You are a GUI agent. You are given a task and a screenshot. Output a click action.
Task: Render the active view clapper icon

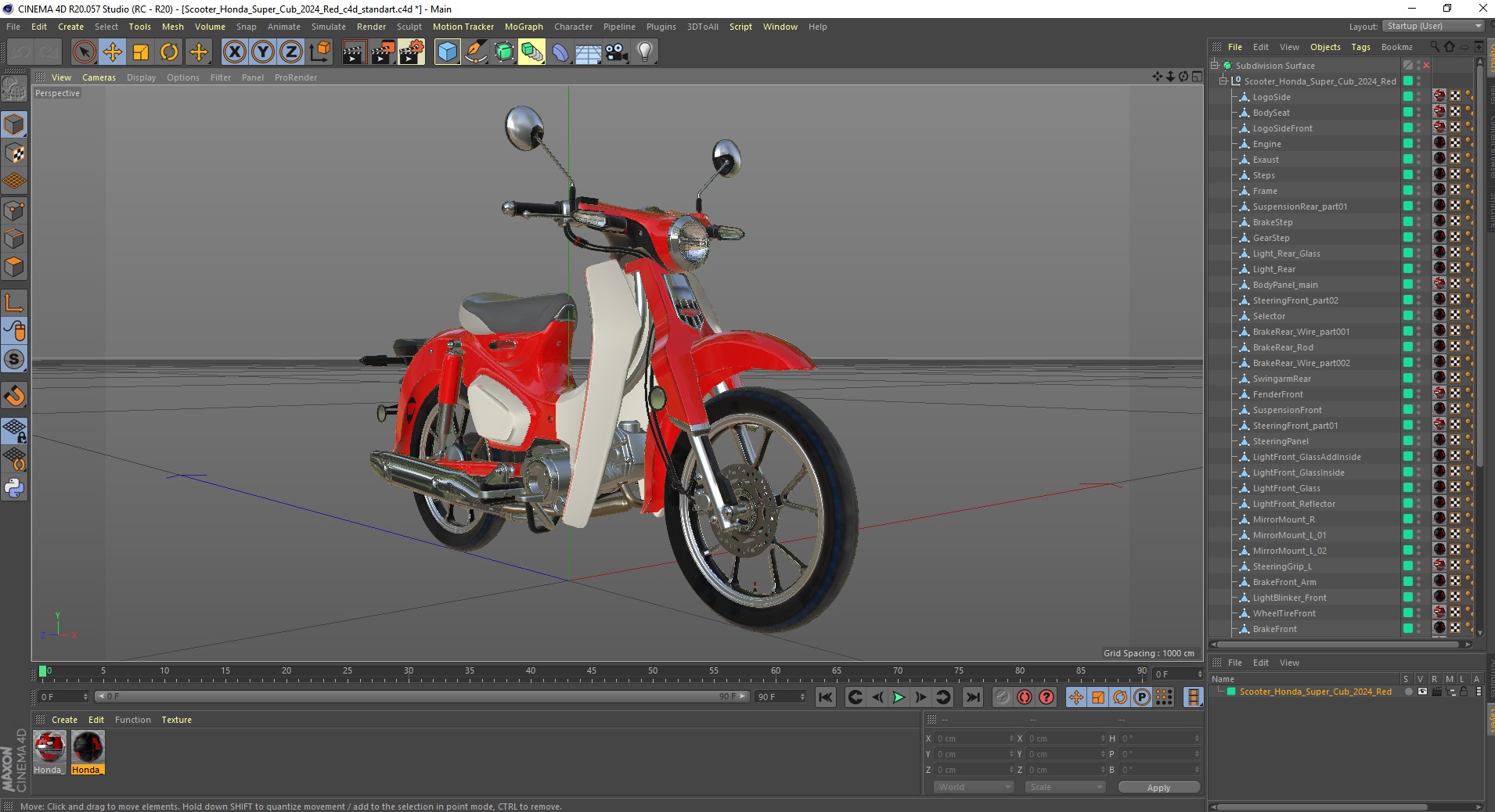[x=354, y=52]
